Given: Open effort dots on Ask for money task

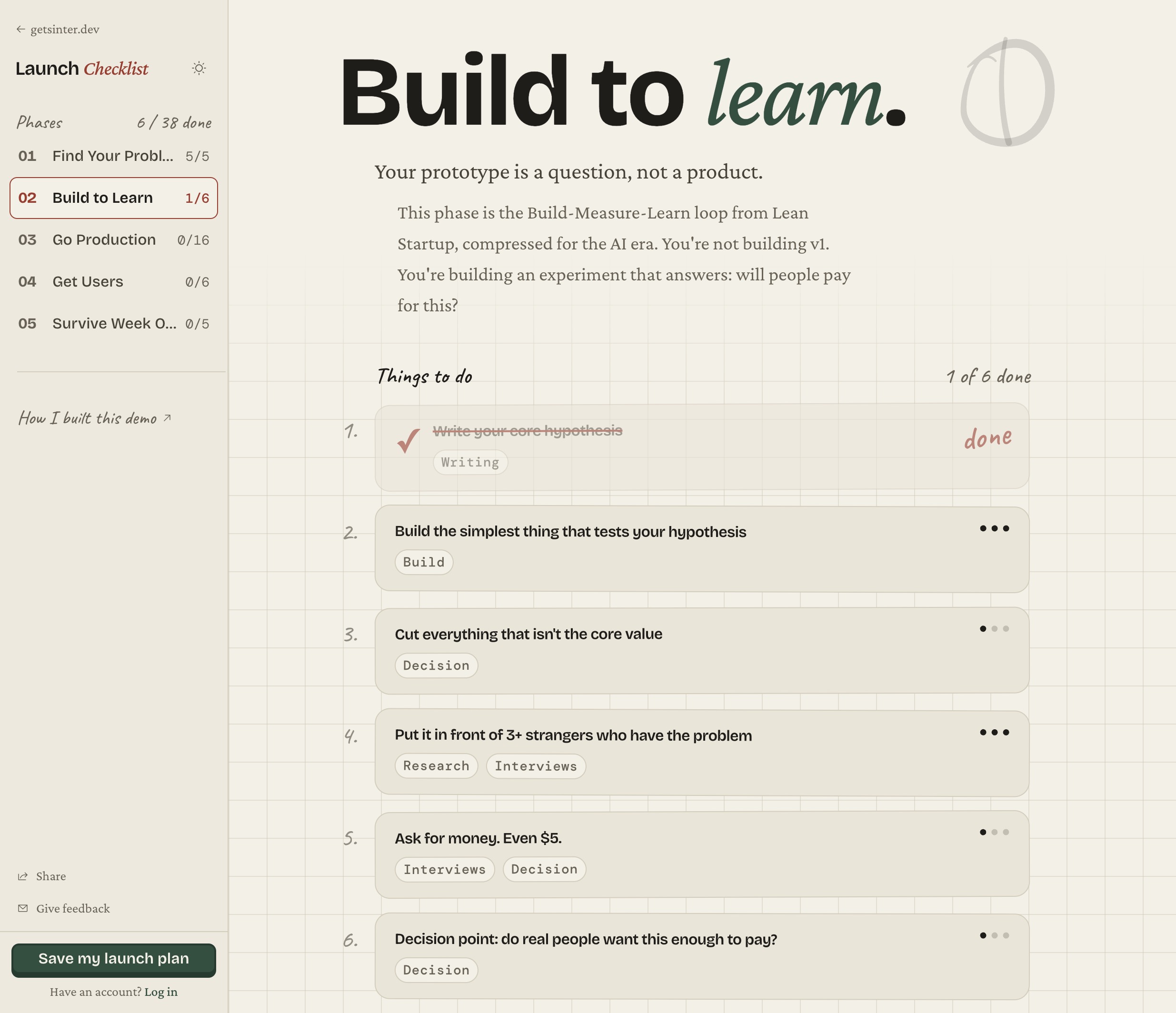Looking at the screenshot, I should click(x=995, y=833).
